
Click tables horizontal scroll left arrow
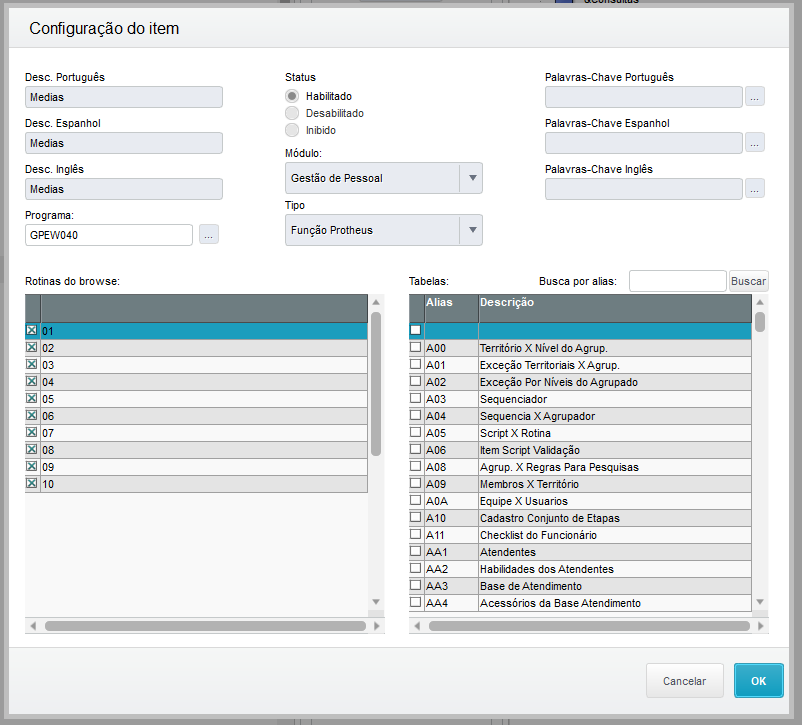pyautogui.click(x=417, y=626)
